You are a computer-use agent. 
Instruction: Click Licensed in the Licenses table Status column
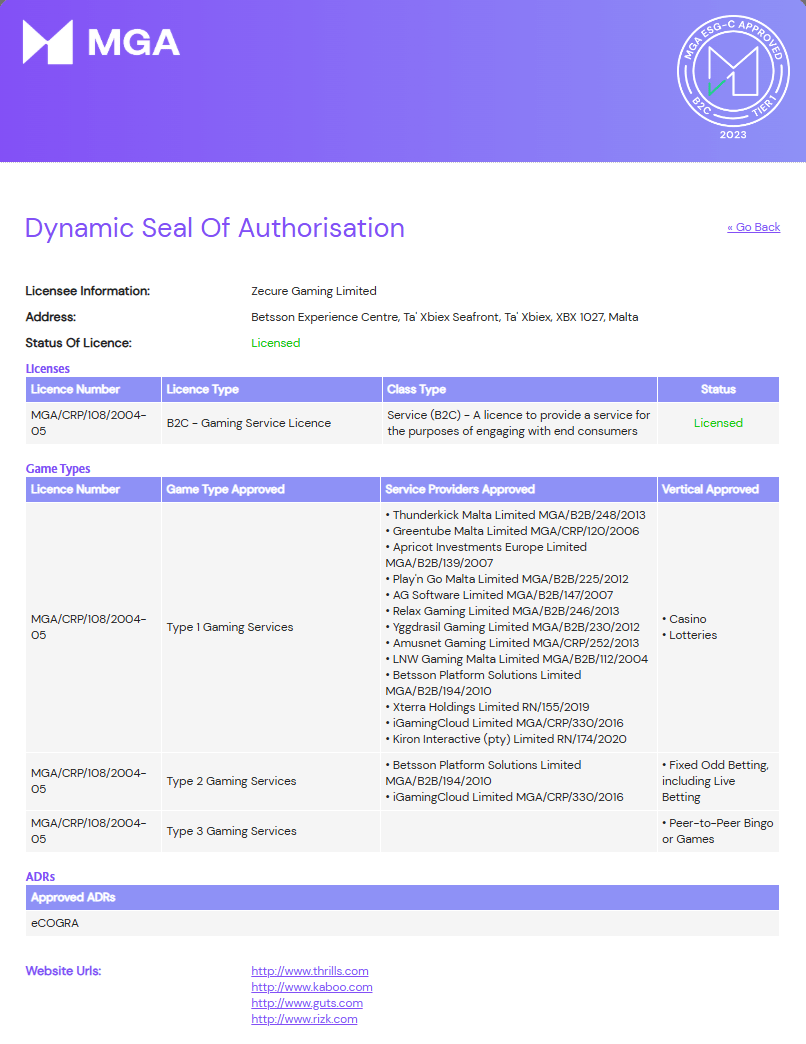(718, 423)
